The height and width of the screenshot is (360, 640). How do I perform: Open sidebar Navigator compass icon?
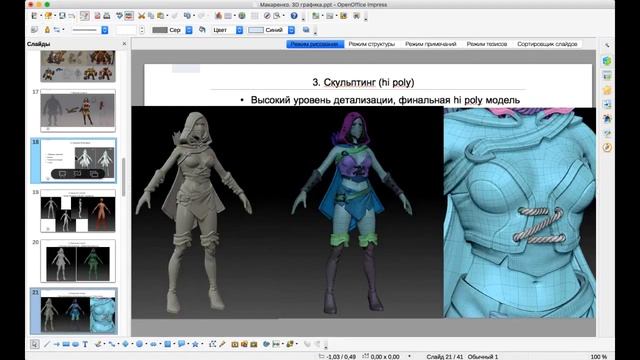(607, 147)
